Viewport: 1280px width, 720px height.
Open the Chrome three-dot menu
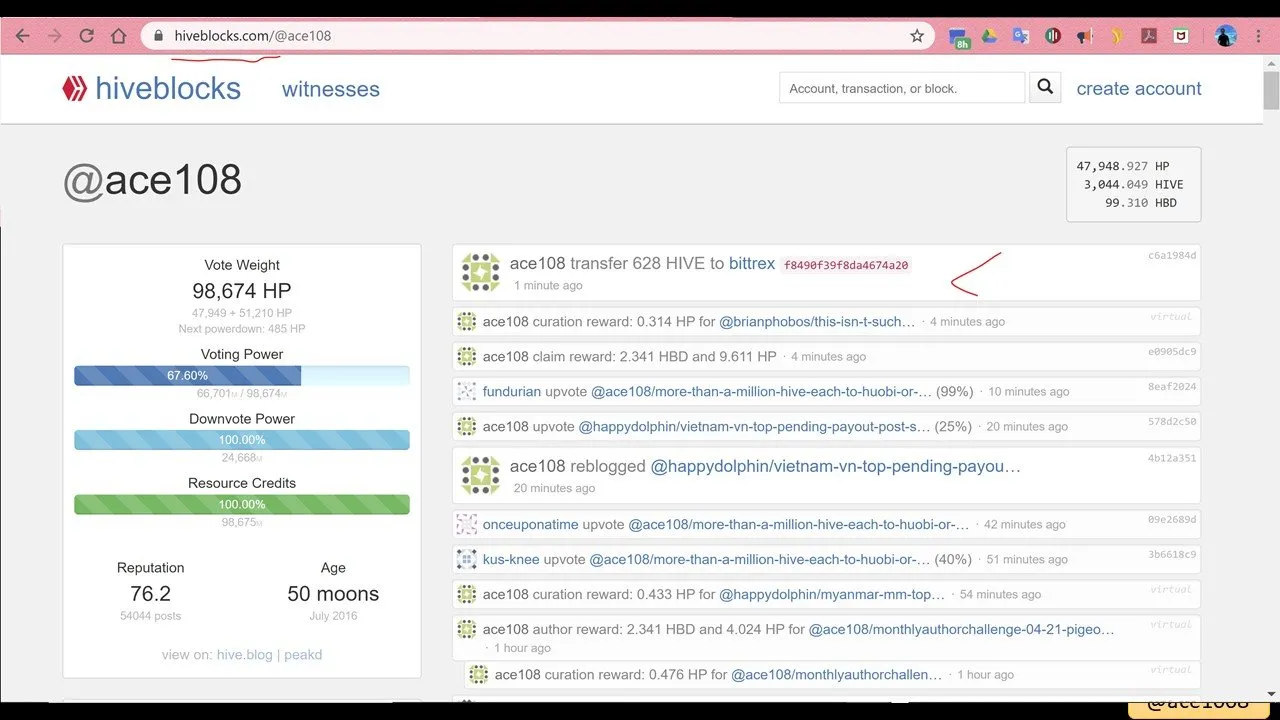pos(1257,36)
